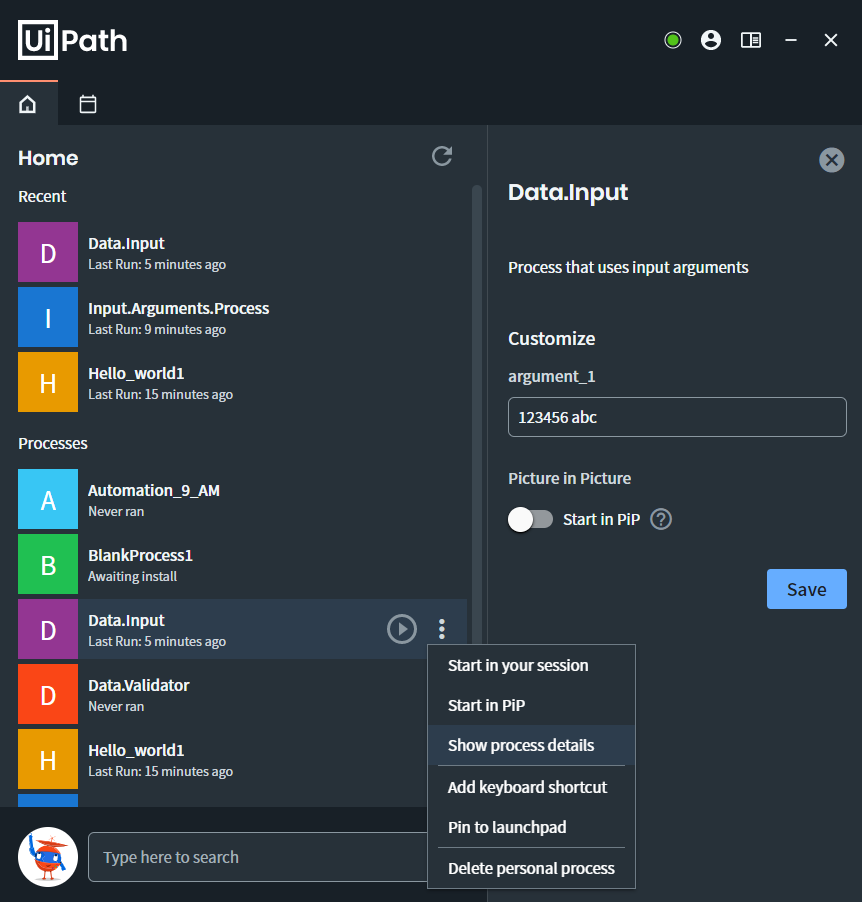
Task: Select Data.Validator process
Action: coord(222,694)
